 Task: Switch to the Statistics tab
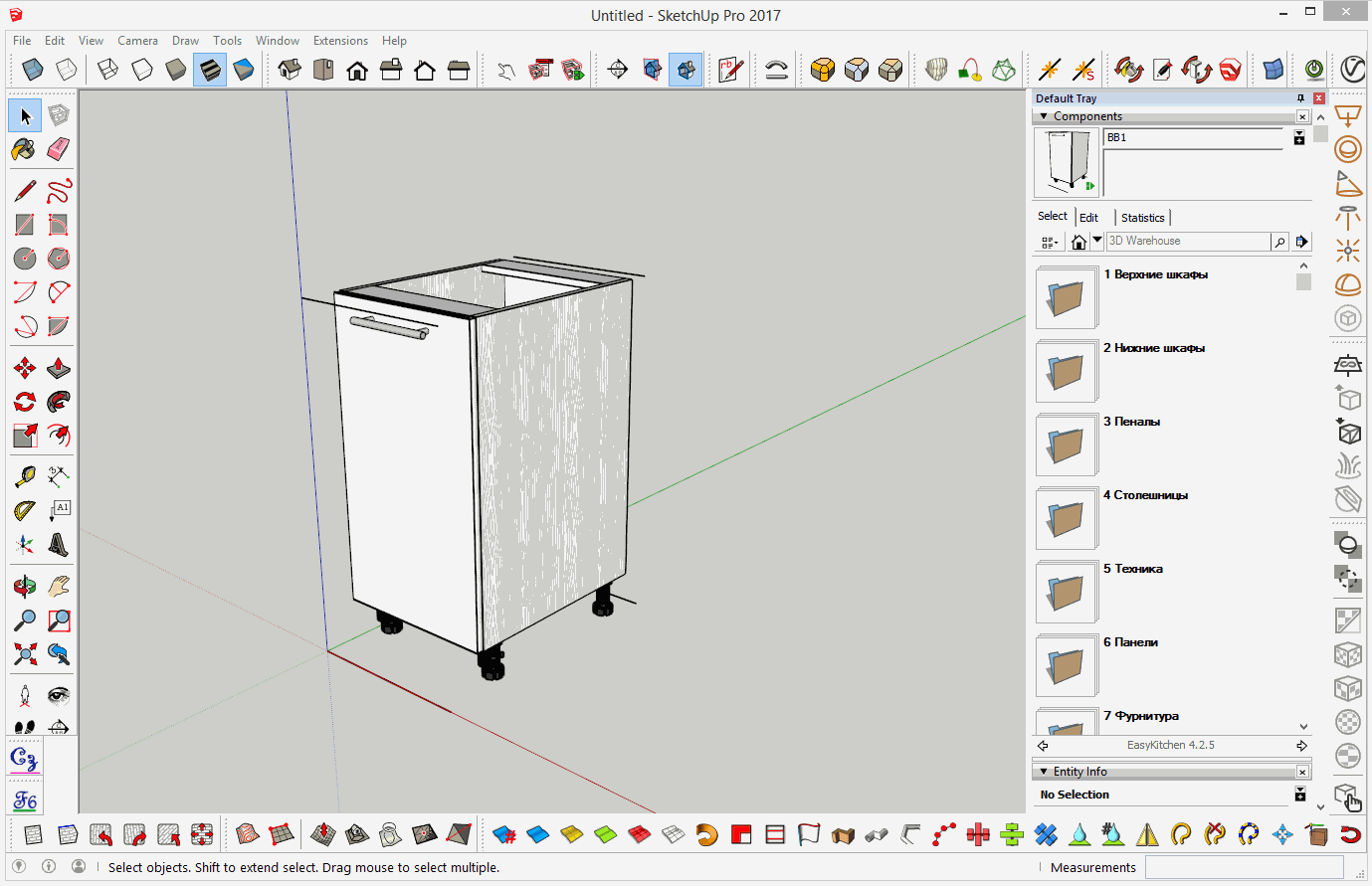[x=1142, y=218]
